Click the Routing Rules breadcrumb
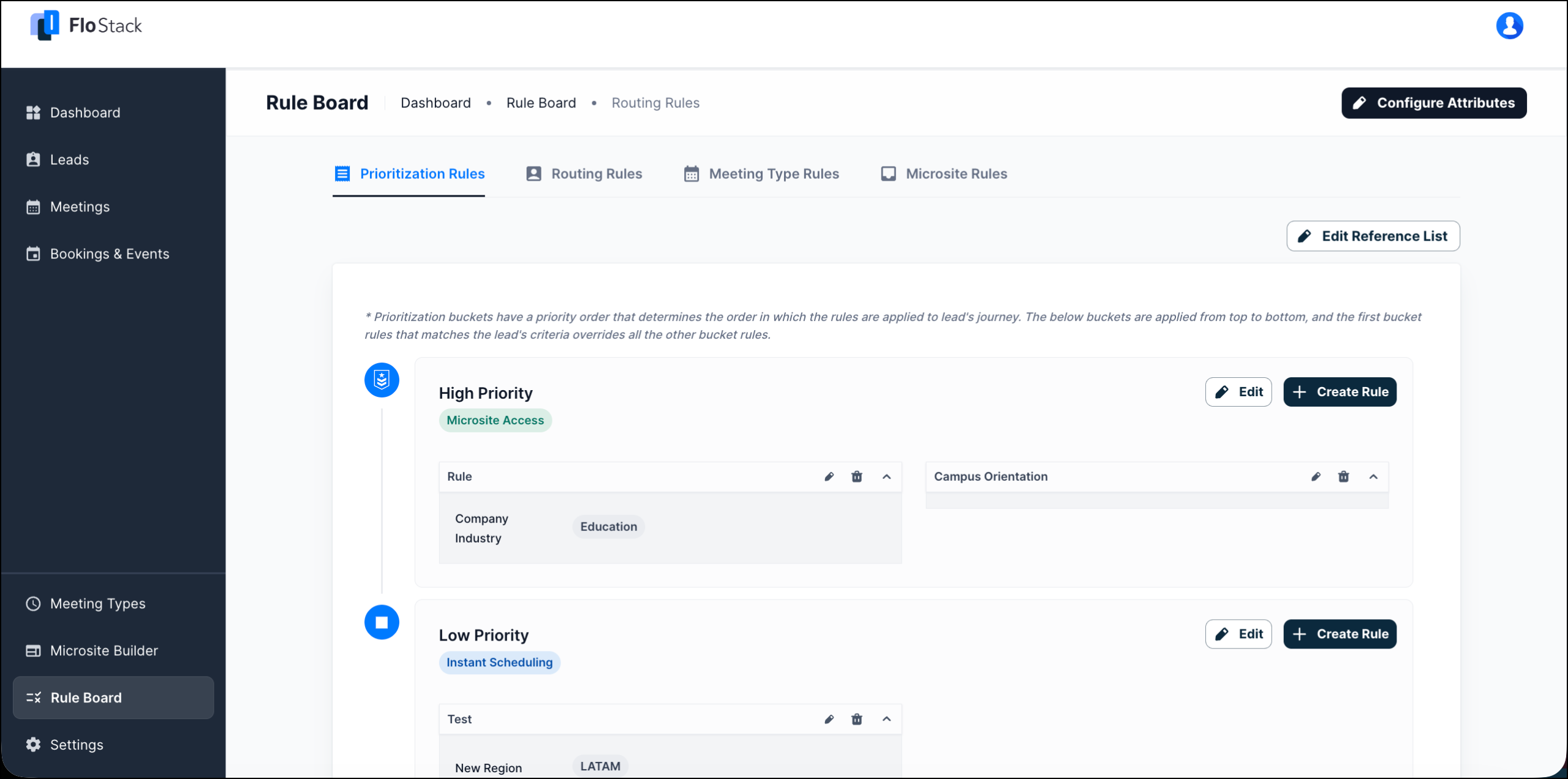Screen dimensions: 1568x779 655,103
